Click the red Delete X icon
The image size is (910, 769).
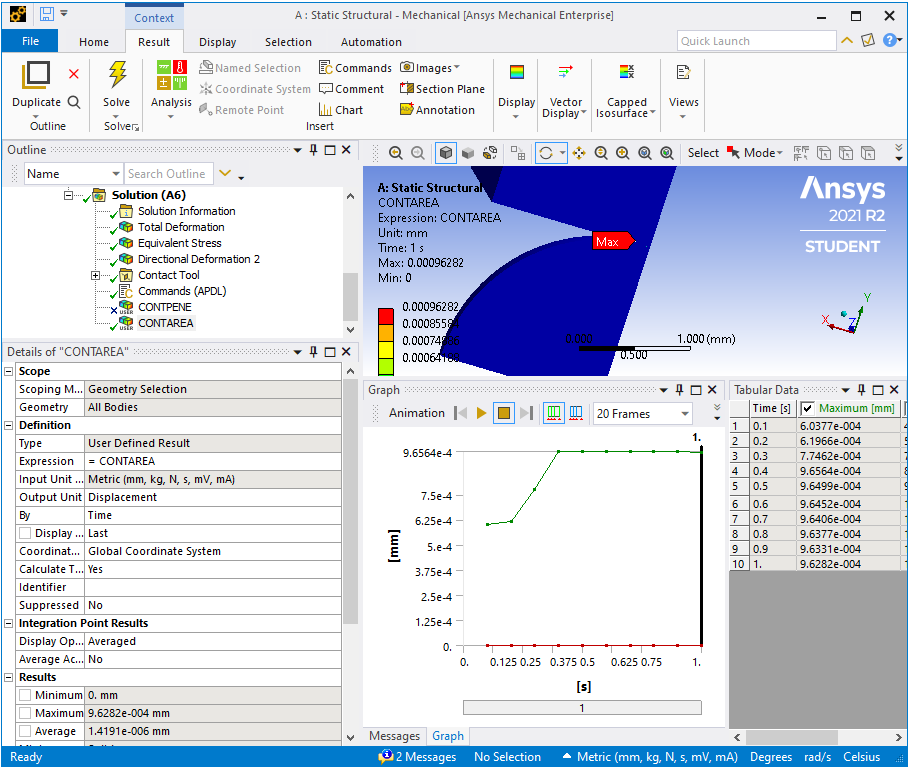tap(74, 74)
